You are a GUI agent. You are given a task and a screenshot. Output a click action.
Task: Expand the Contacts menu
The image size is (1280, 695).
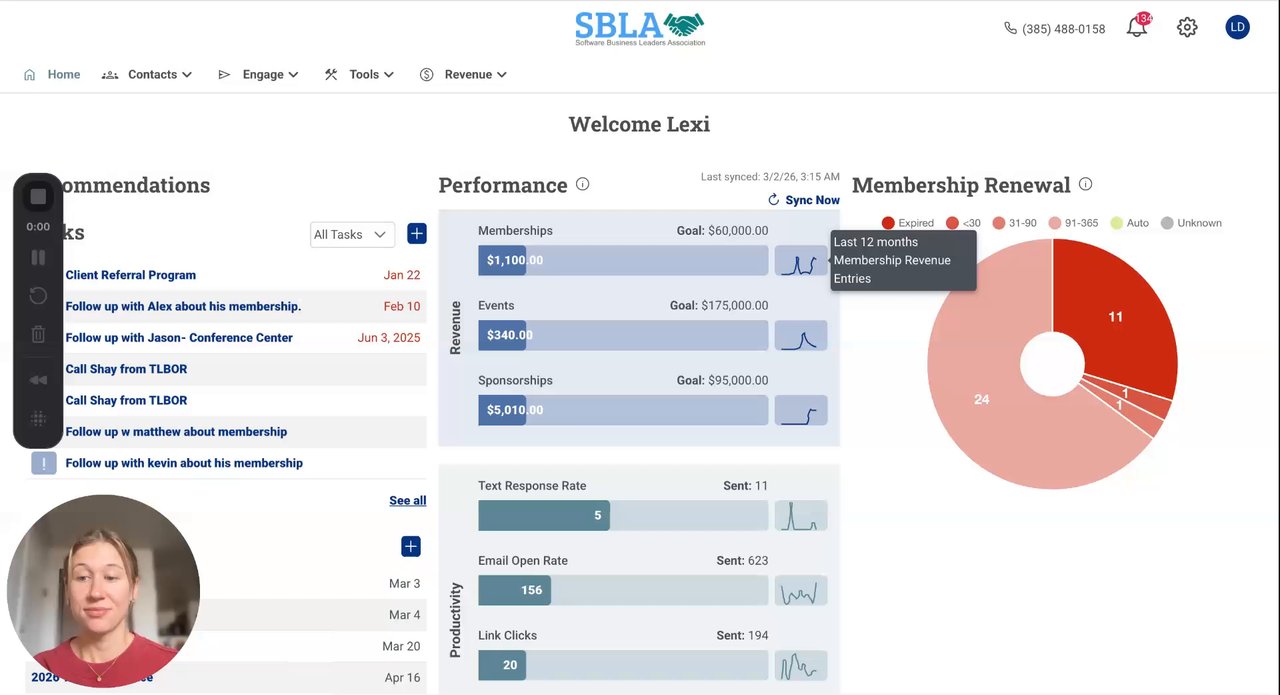[x=147, y=74]
